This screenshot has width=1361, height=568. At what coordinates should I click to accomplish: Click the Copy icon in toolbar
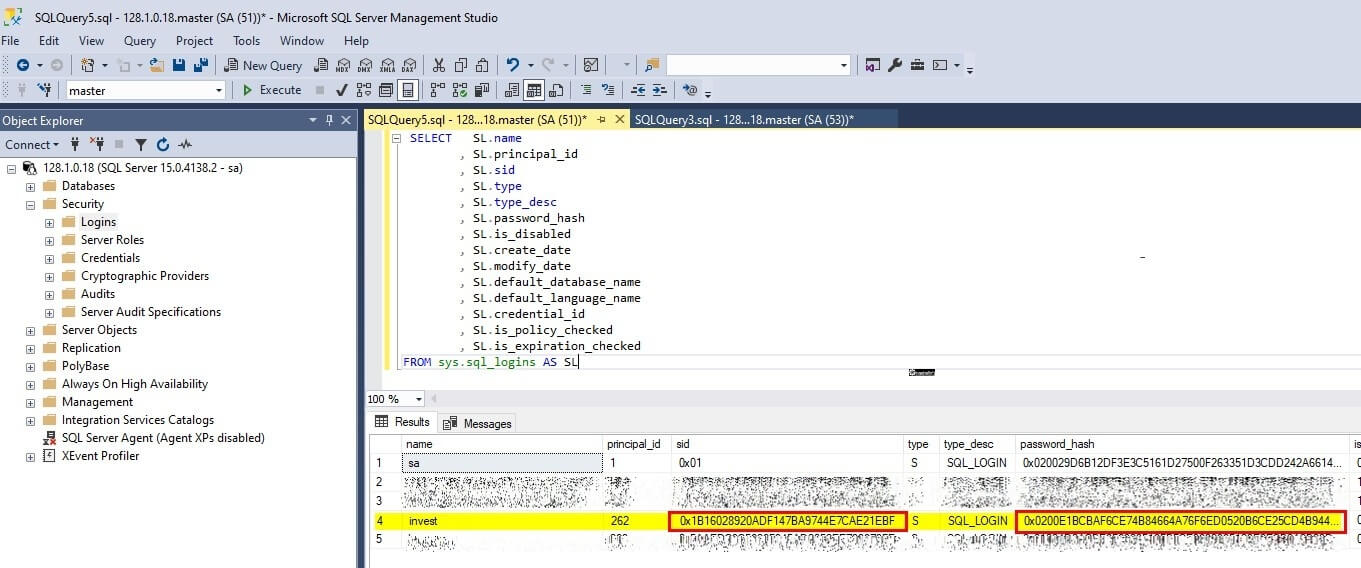click(x=461, y=65)
